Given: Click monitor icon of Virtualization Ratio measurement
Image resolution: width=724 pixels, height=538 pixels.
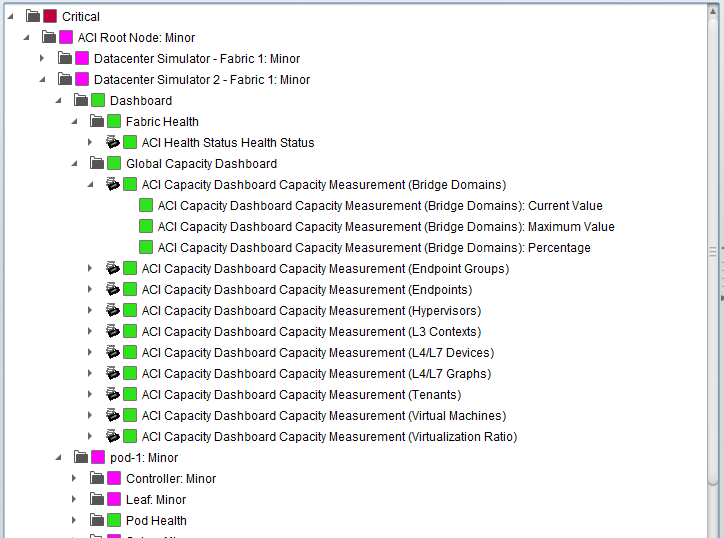Looking at the screenshot, I should (x=113, y=436).
